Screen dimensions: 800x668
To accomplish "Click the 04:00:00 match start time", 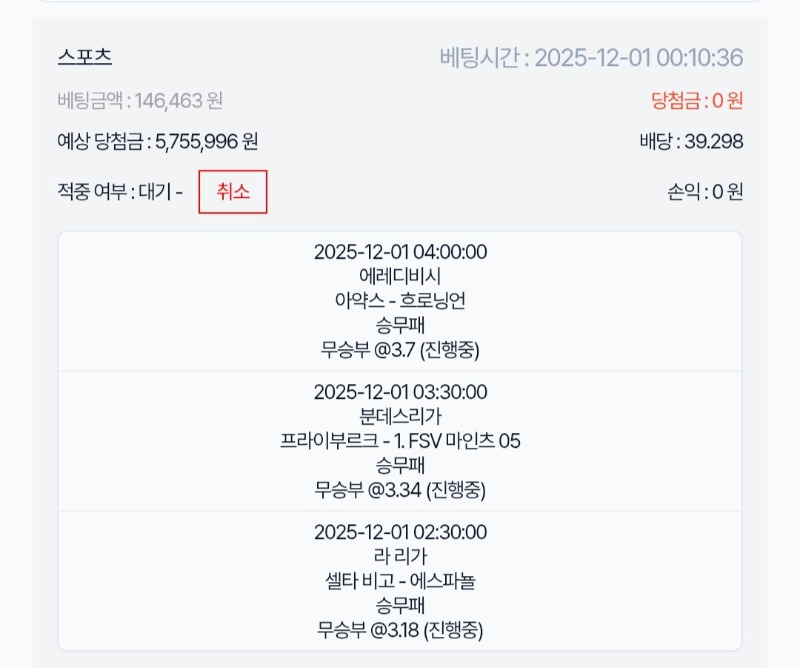I will (x=400, y=252).
